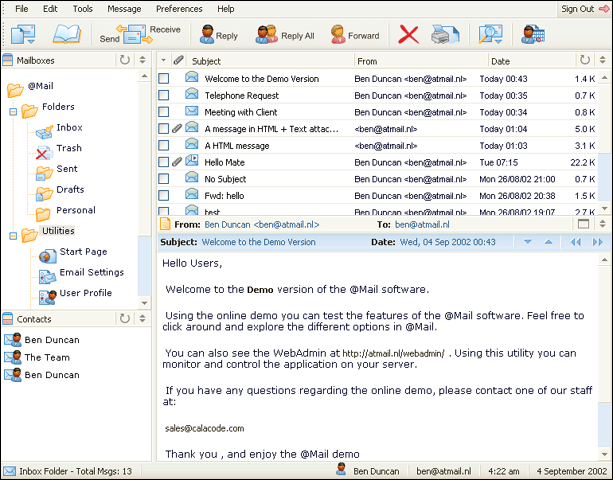Open The Team contact
613x480 pixels.
[47, 357]
